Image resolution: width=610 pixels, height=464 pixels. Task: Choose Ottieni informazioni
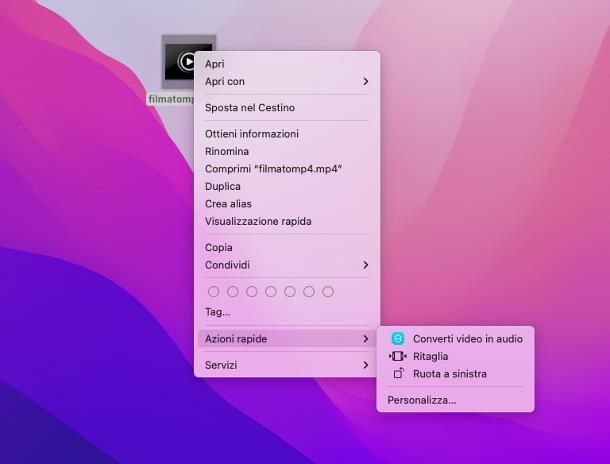click(287, 134)
